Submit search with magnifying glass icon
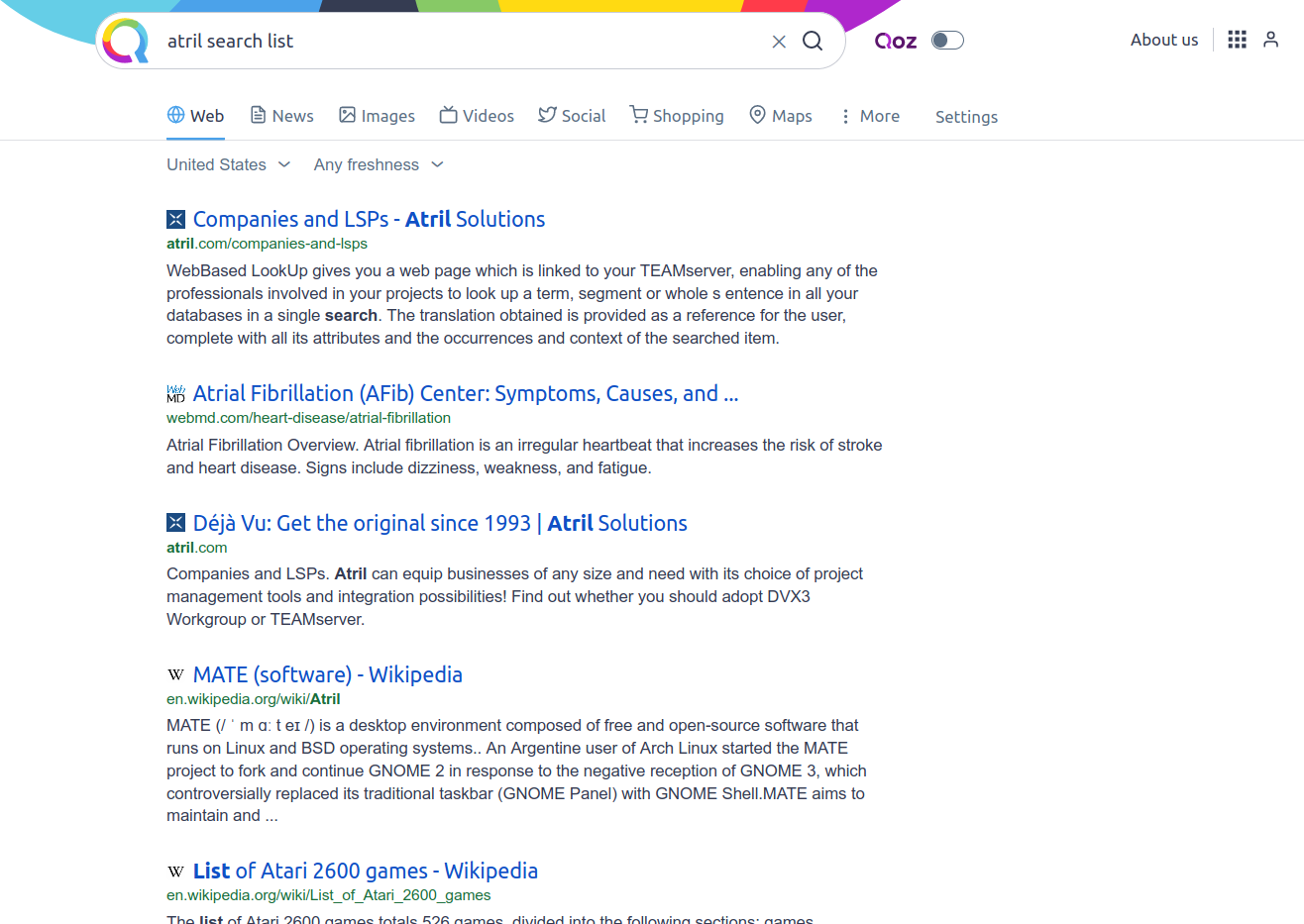1304x924 pixels. pyautogui.click(x=813, y=41)
